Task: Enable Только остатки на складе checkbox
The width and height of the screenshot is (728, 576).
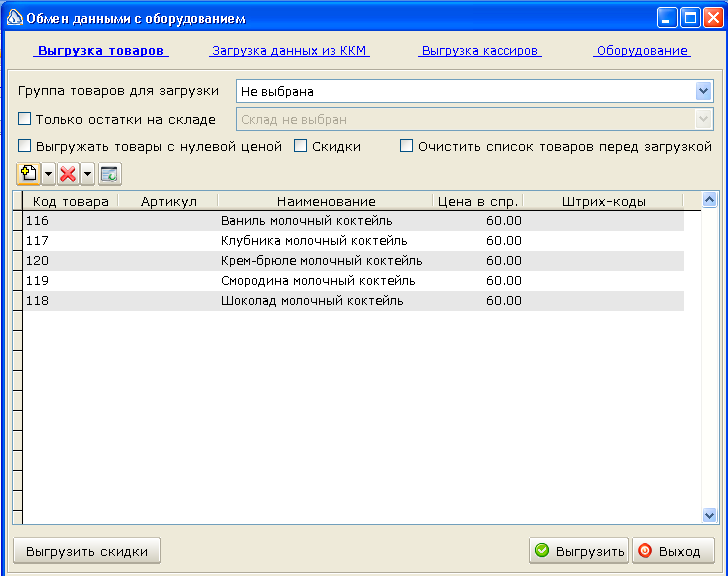Action: (x=25, y=119)
